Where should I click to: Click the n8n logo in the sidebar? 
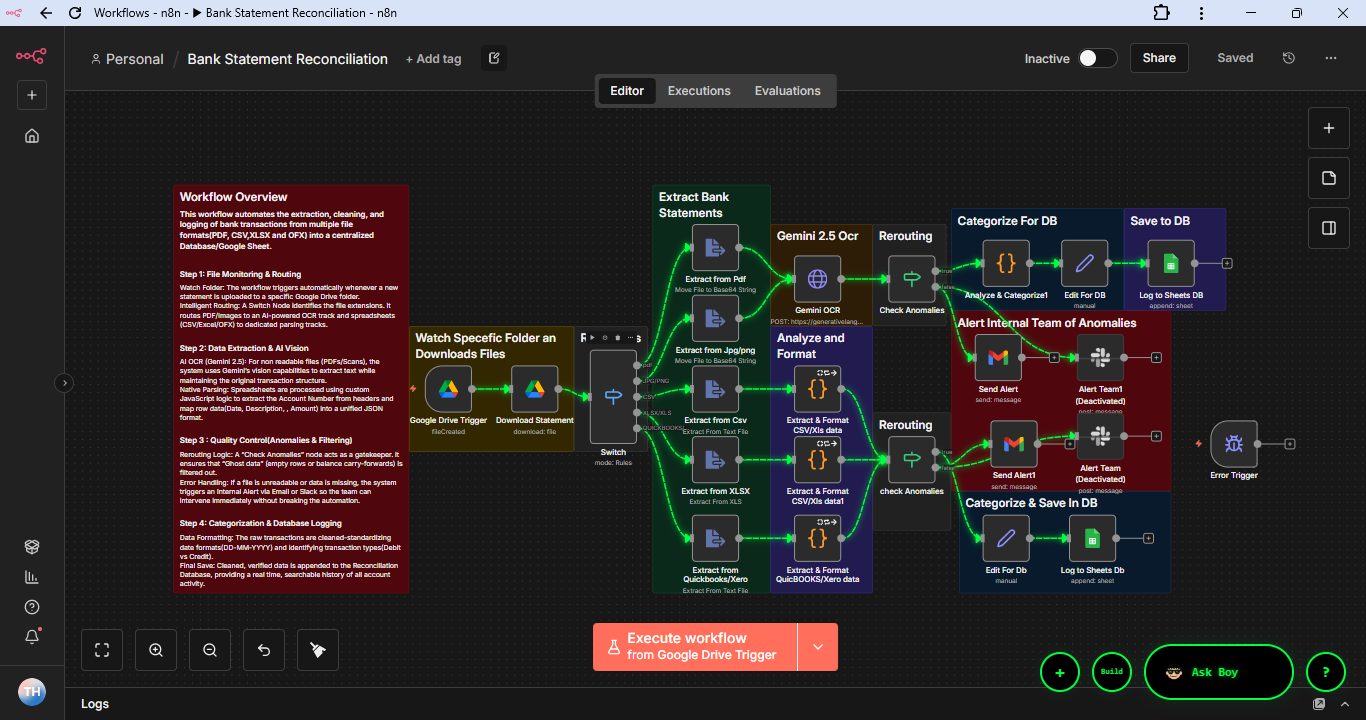pos(31,56)
